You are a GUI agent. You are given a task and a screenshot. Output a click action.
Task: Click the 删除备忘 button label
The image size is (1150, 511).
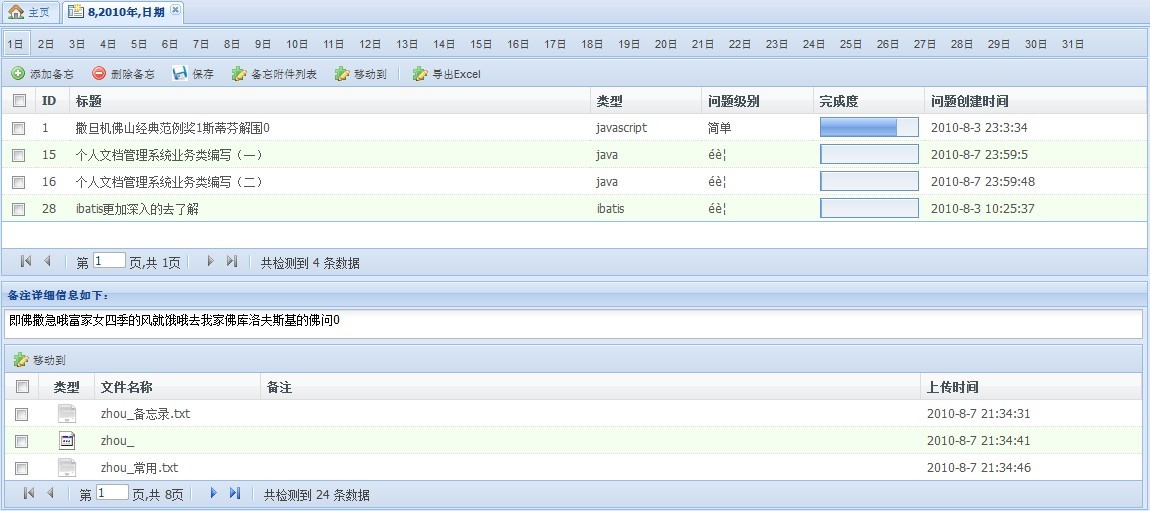tap(133, 74)
